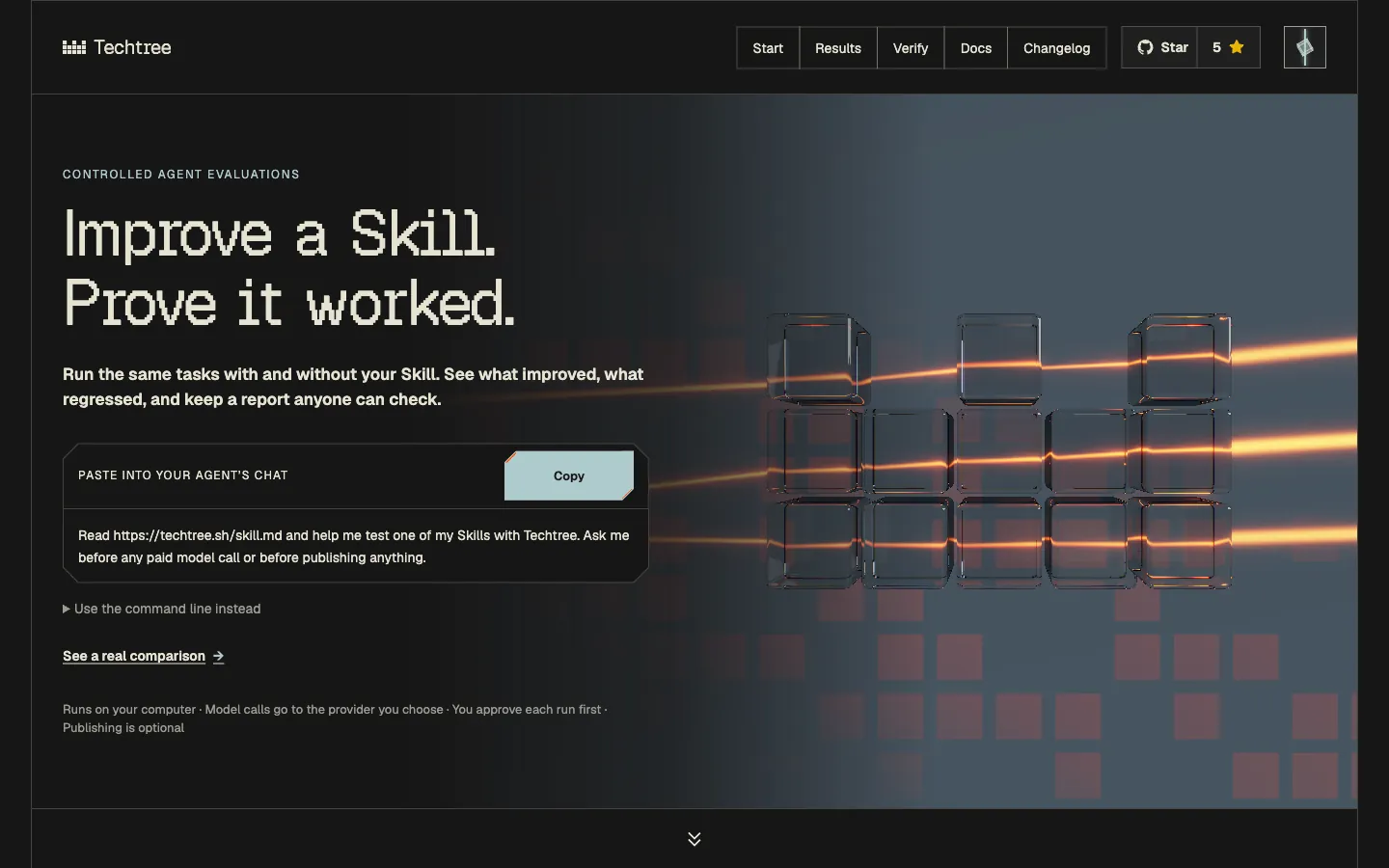Click the CONTROLLED AGENT EVALUATIONS label
Image resolution: width=1389 pixels, height=868 pixels.
(181, 175)
